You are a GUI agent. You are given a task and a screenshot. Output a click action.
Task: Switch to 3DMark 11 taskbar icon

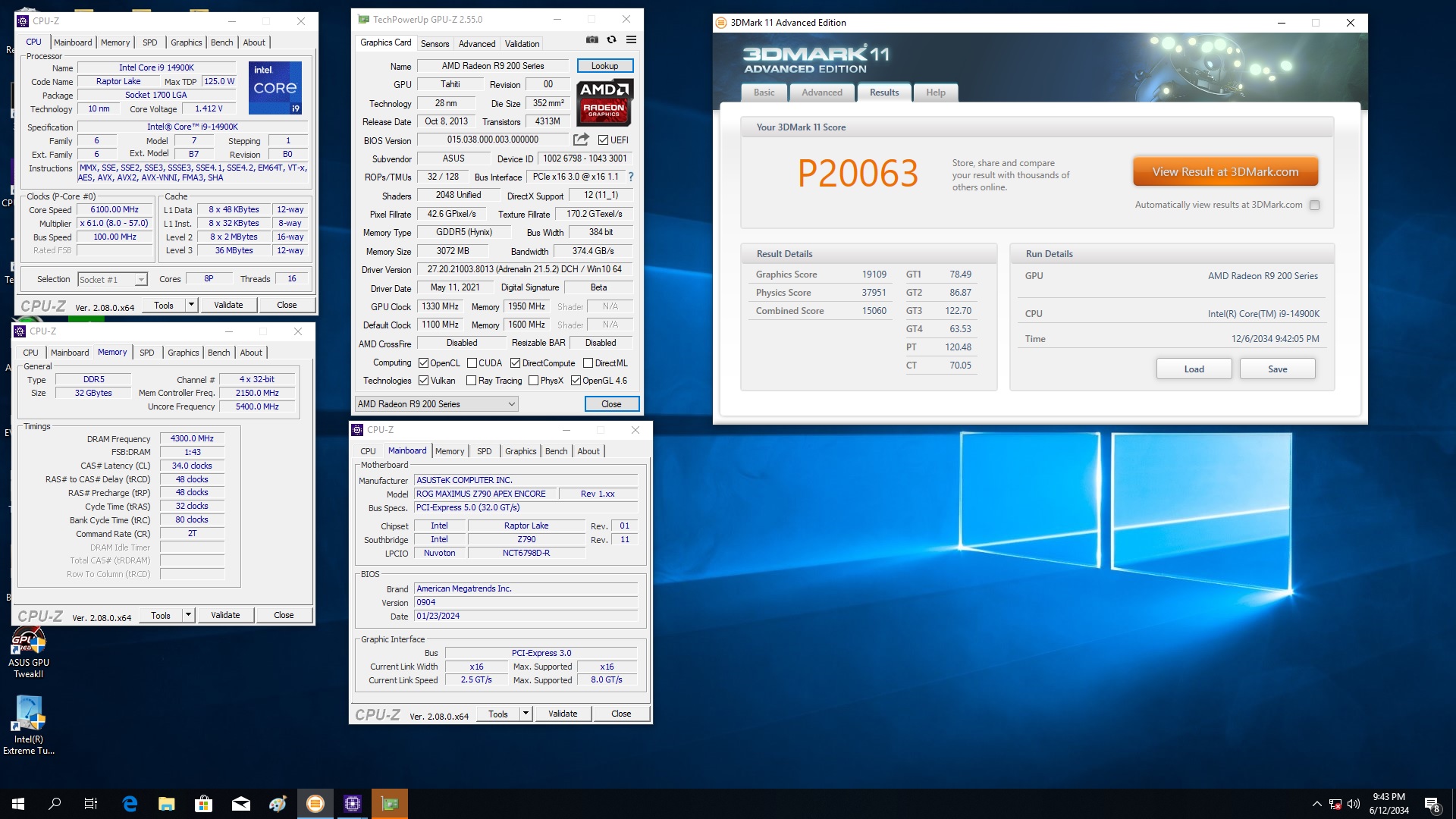(315, 804)
